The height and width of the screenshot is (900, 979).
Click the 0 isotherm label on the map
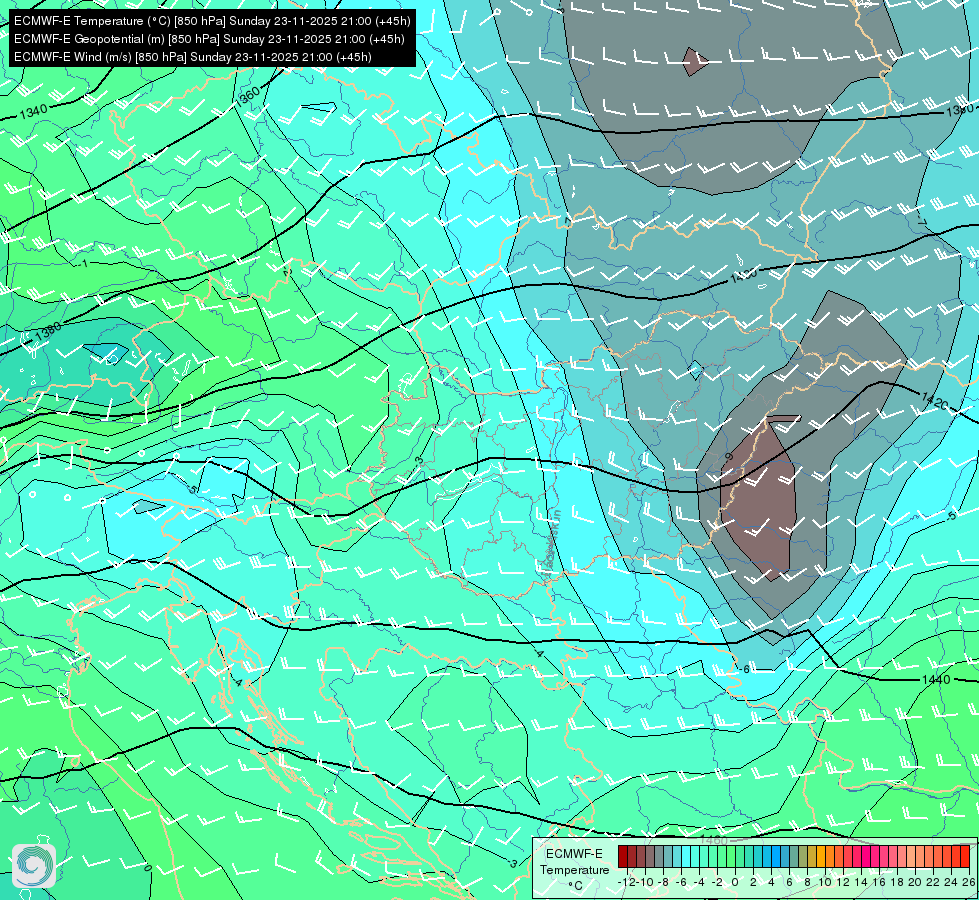pos(147,868)
